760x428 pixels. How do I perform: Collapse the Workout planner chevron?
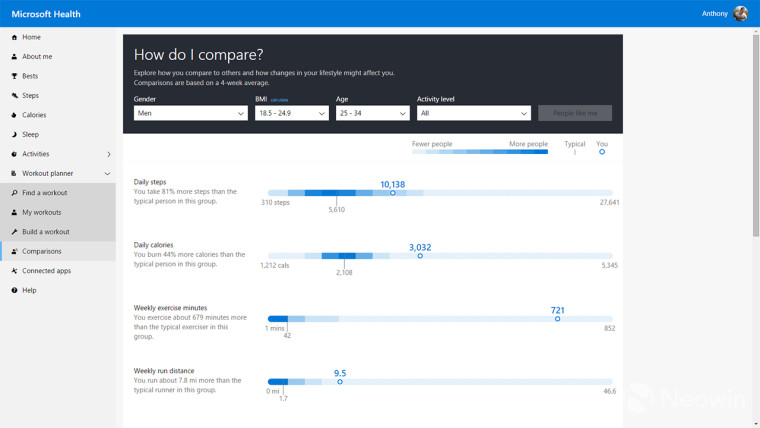[x=107, y=174]
